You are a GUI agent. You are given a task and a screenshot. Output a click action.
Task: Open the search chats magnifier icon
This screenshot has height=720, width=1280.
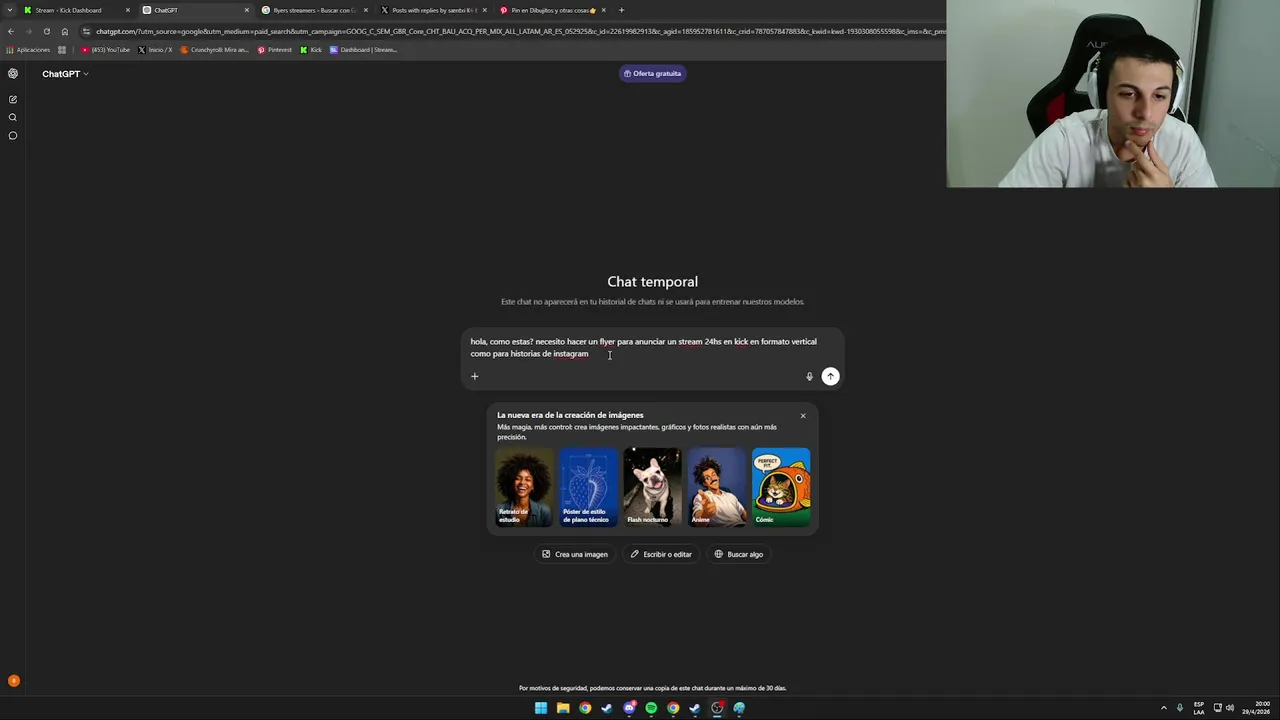pos(13,117)
